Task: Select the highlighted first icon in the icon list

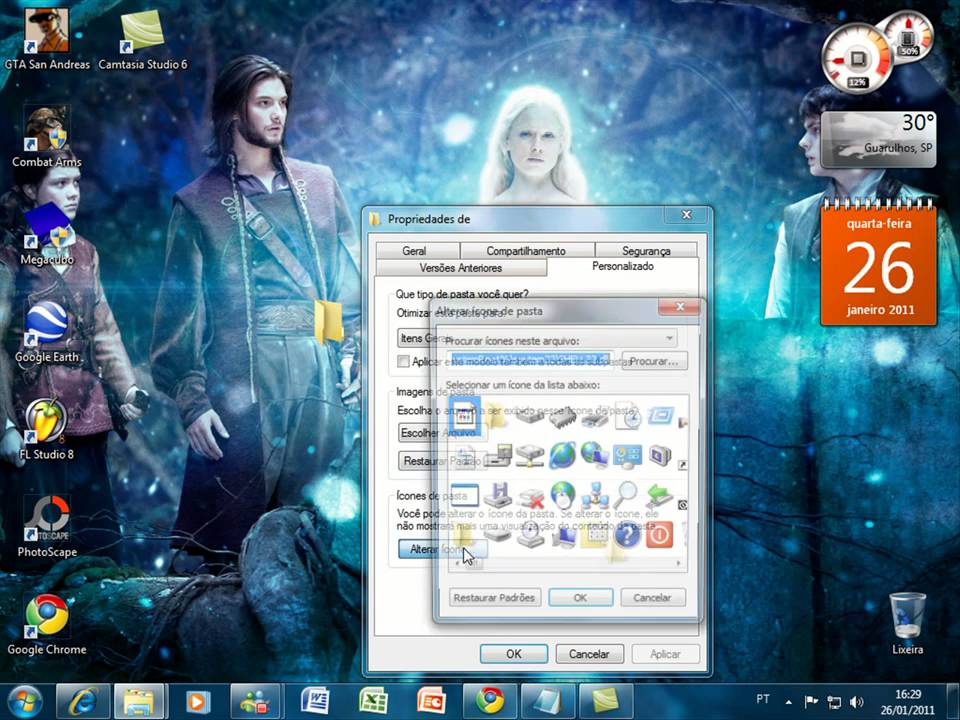Action: click(464, 417)
